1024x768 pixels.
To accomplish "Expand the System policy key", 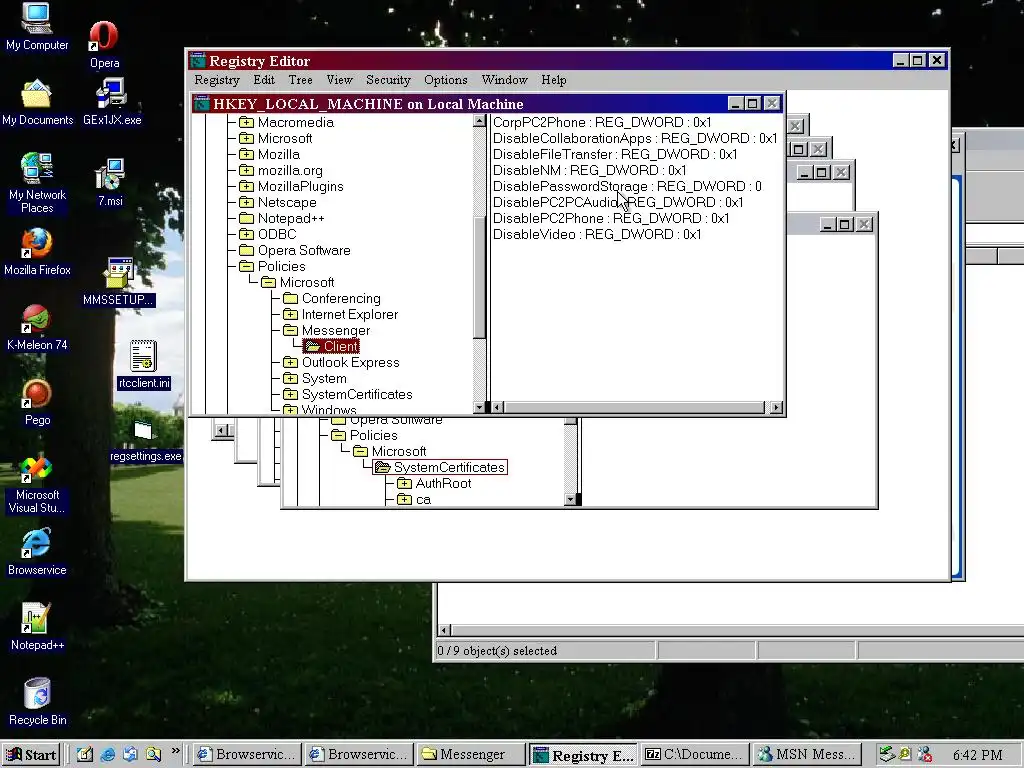I will coord(290,379).
